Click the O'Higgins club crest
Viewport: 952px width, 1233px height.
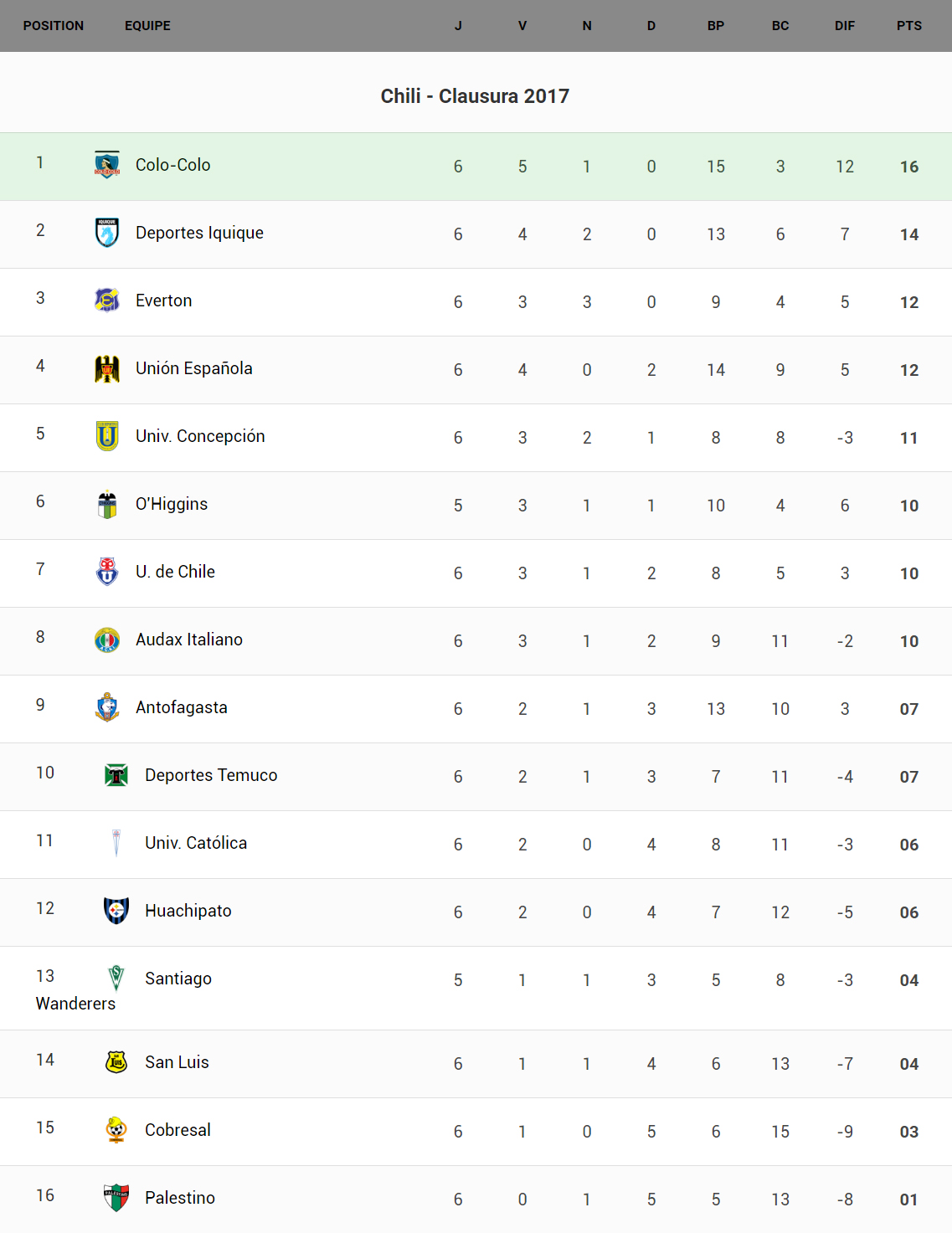107,504
